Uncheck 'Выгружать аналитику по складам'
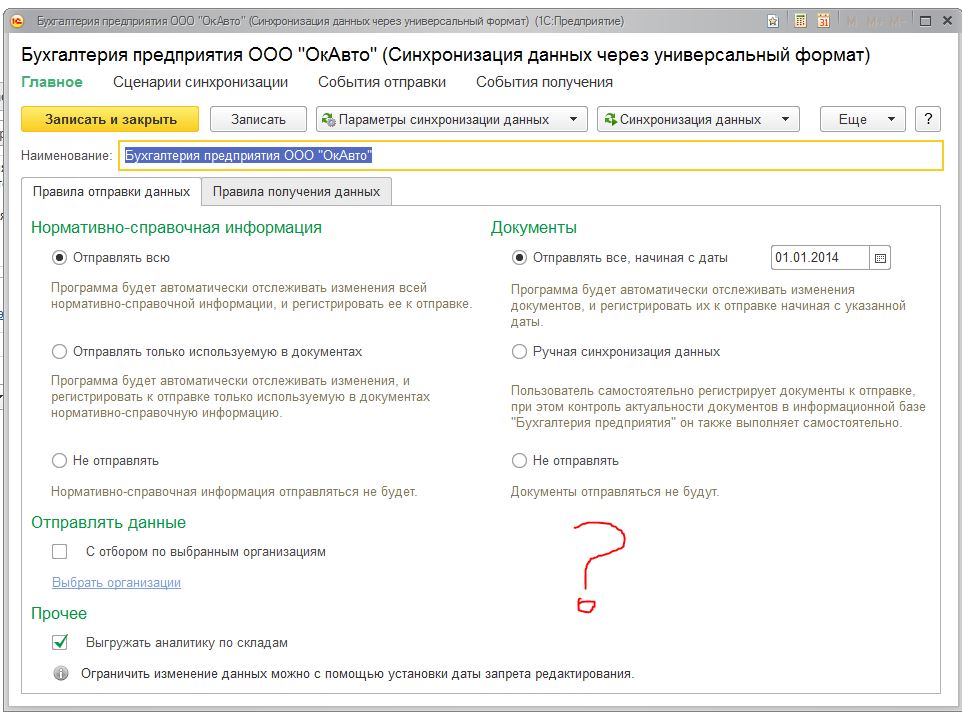Image resolution: width=962 pixels, height=721 pixels. point(60,642)
